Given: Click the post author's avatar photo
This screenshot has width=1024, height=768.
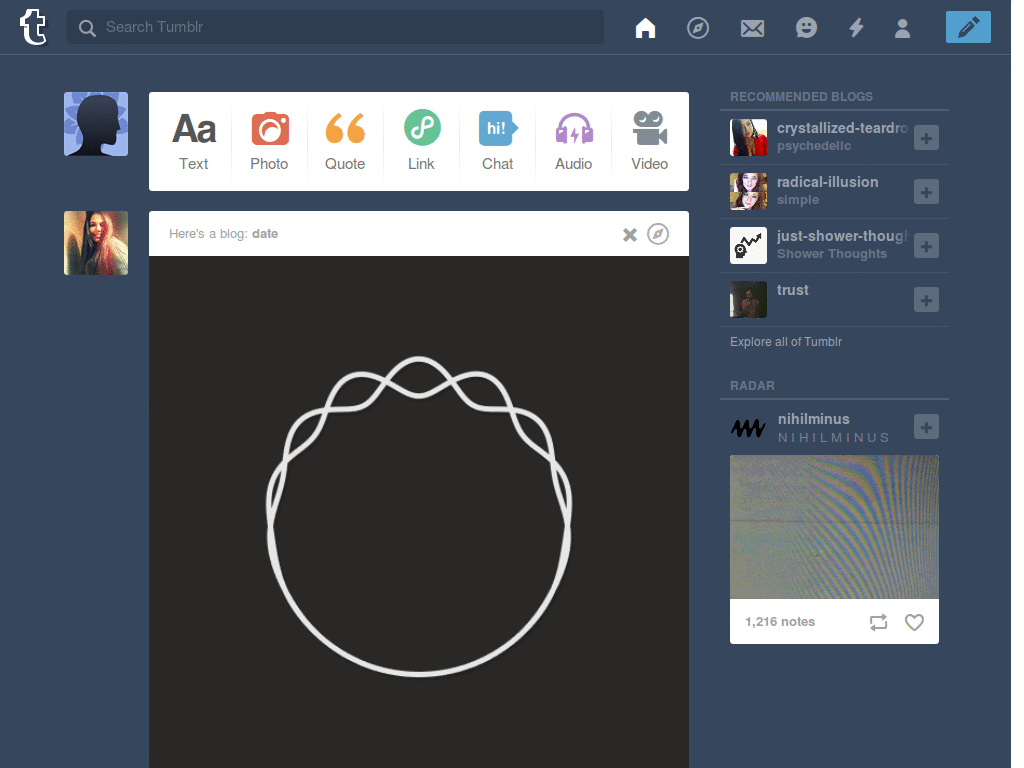Looking at the screenshot, I should pos(96,243).
